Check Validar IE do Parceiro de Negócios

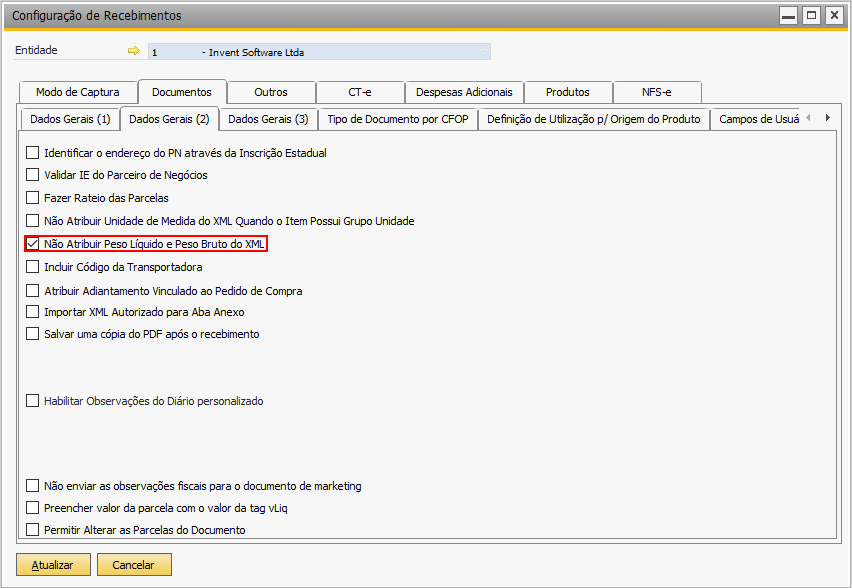[x=33, y=174]
